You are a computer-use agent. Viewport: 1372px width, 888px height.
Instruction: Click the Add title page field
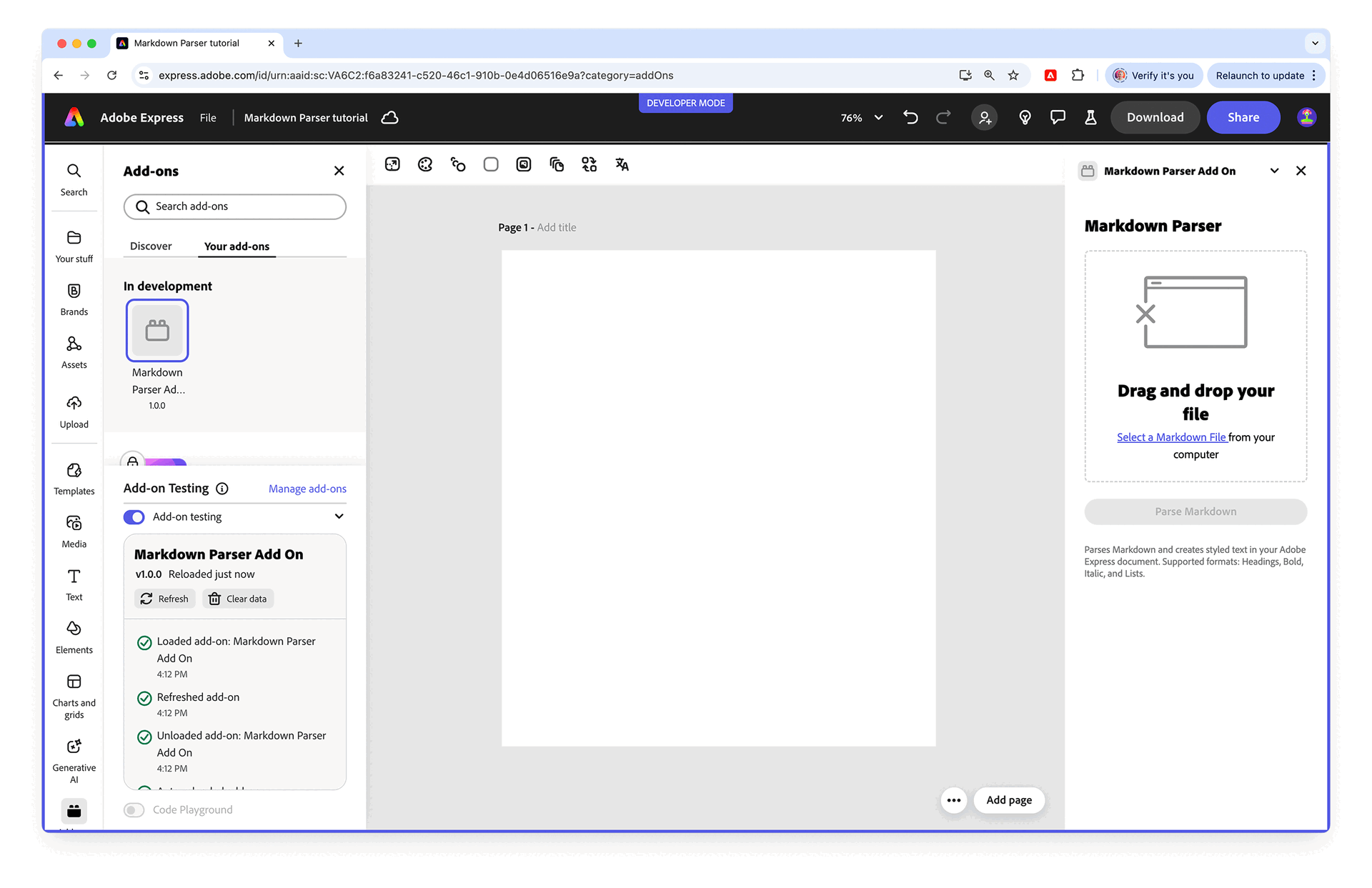(x=557, y=227)
